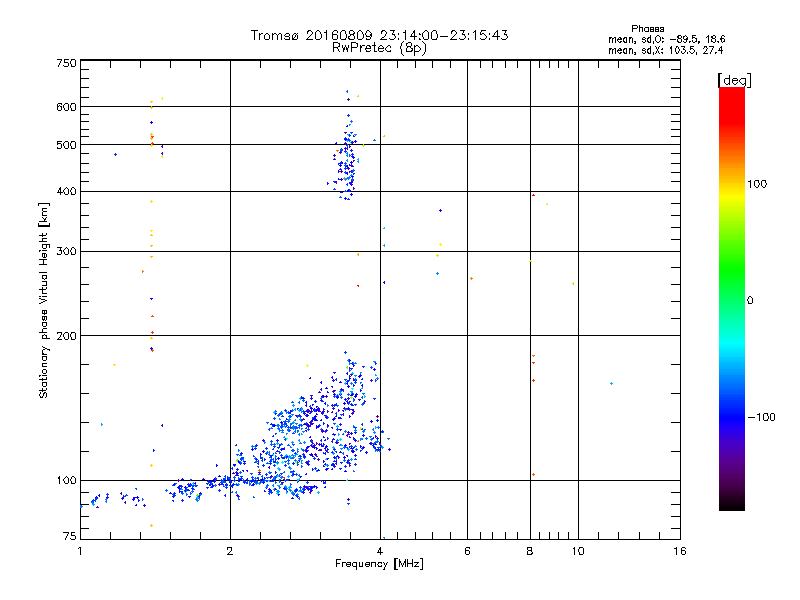Click the x-axis label '4'
Screen dimensions: 800x600
point(380,551)
